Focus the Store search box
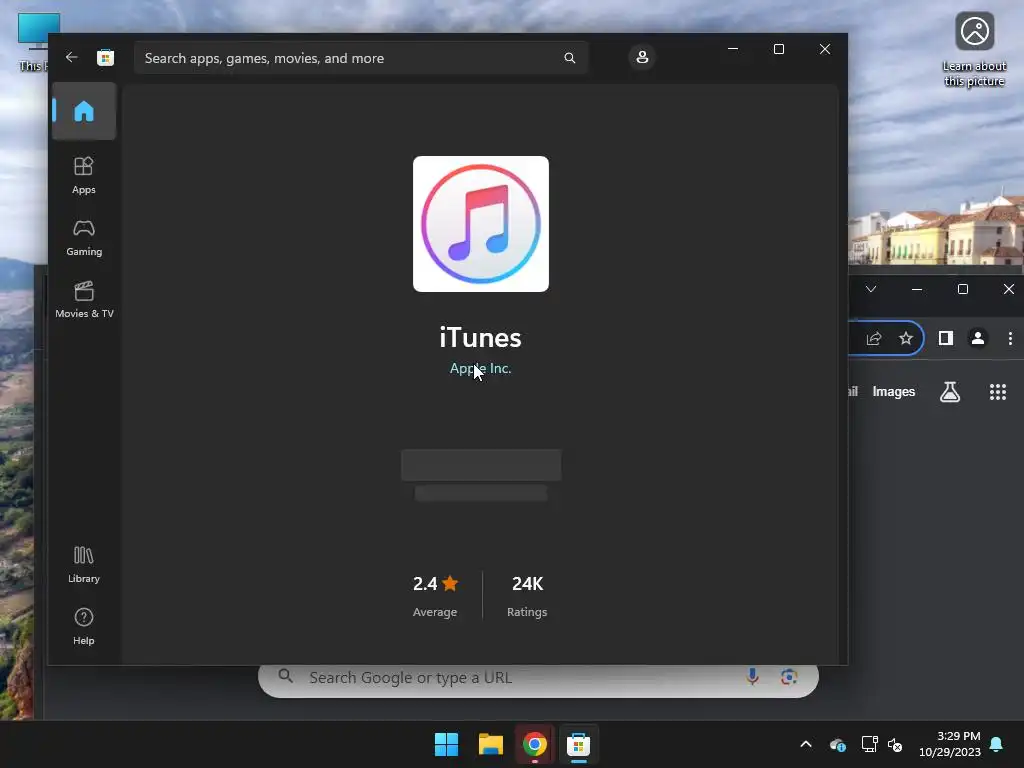Image resolution: width=1024 pixels, height=768 pixels. (361, 58)
